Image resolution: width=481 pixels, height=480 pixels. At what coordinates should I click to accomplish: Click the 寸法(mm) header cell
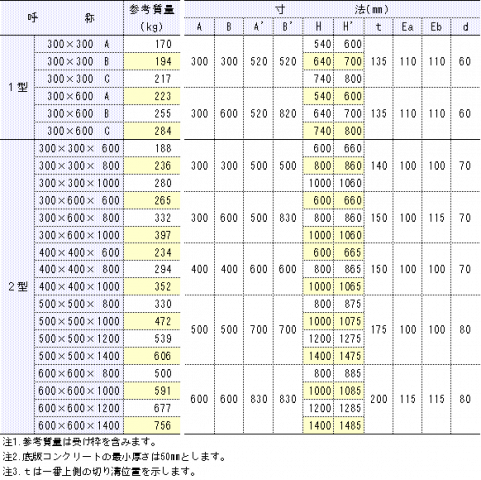point(332,9)
